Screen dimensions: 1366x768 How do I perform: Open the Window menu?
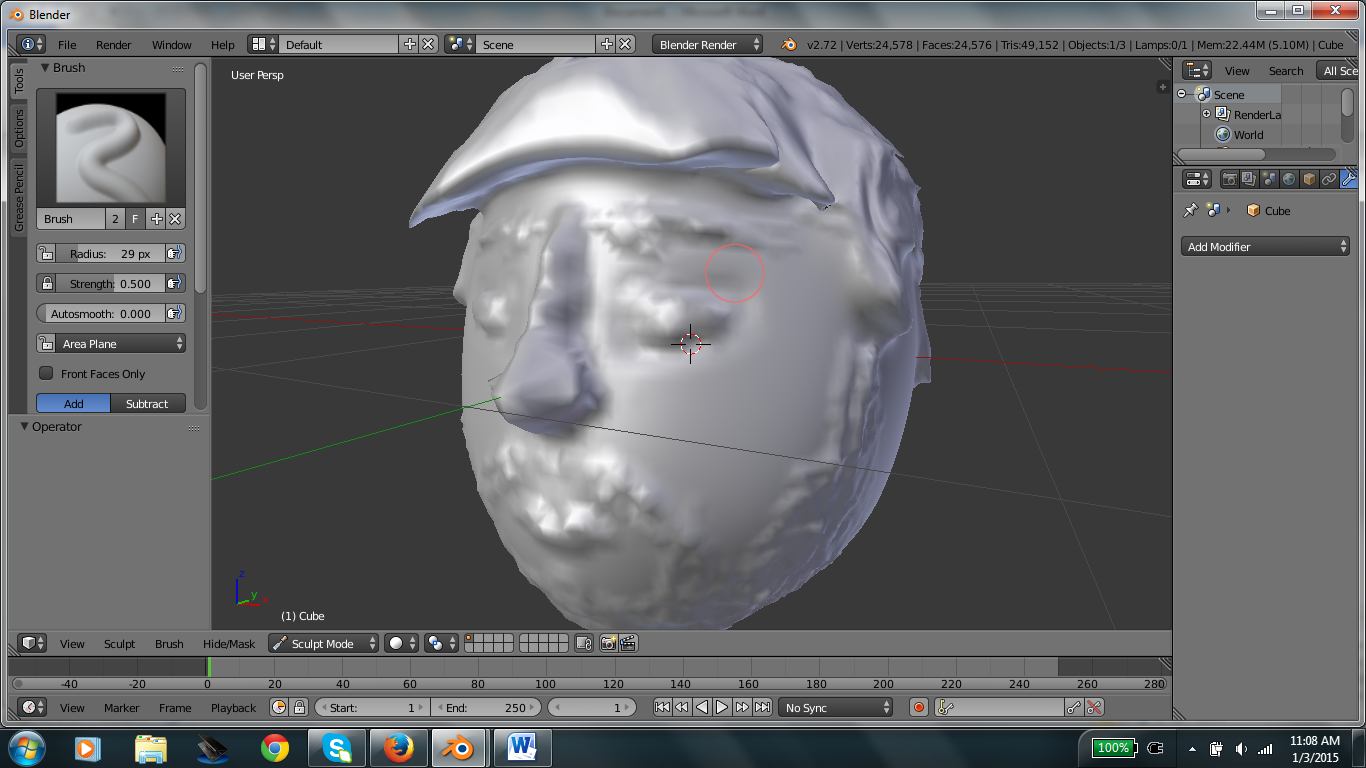tap(172, 45)
